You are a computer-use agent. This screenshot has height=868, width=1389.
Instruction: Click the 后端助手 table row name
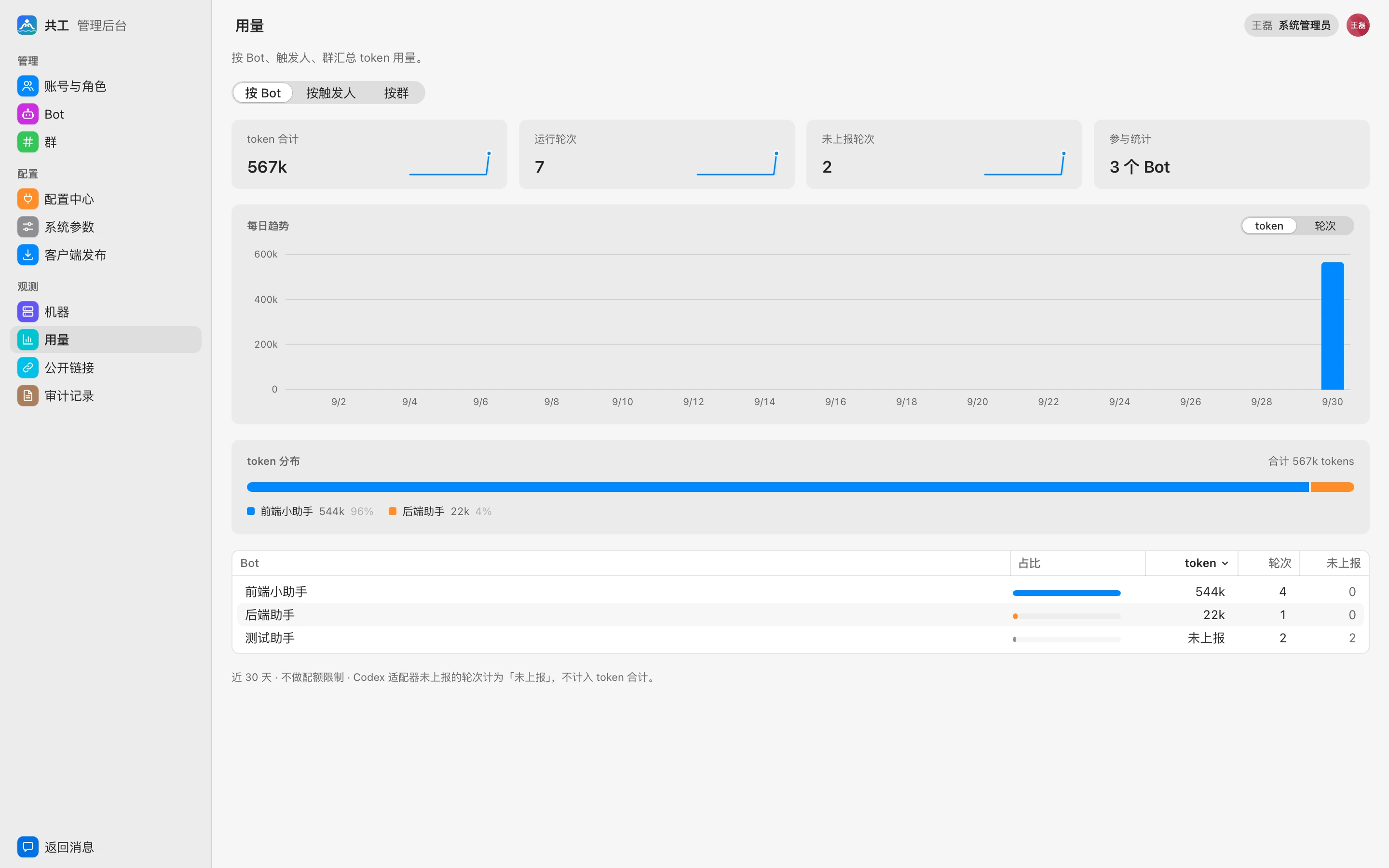[270, 615]
